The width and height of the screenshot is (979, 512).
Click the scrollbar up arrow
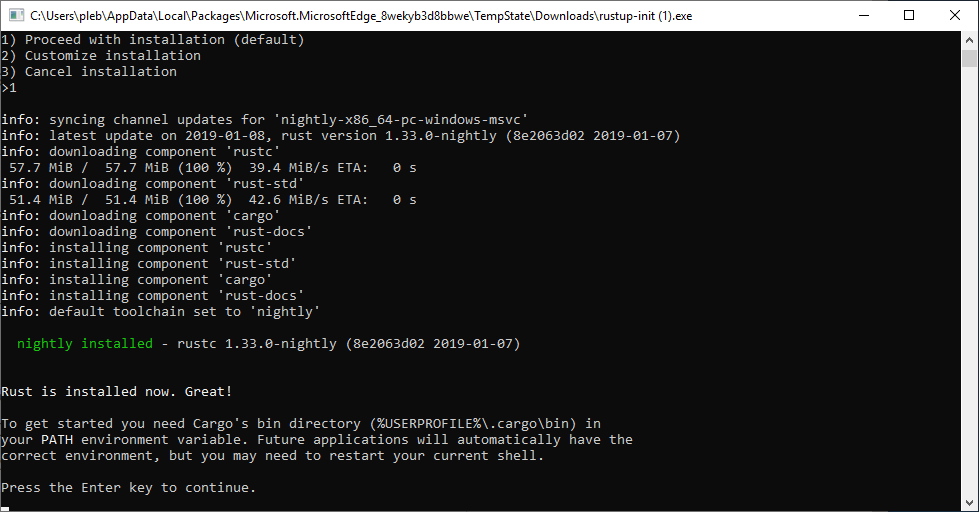point(969,40)
